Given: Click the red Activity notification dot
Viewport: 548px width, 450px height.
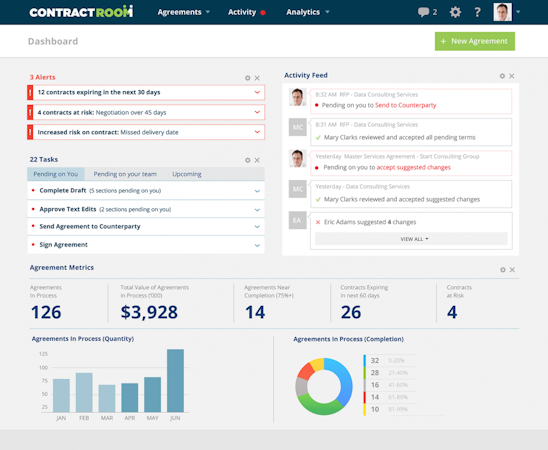Looking at the screenshot, I should pyautogui.click(x=263, y=13).
